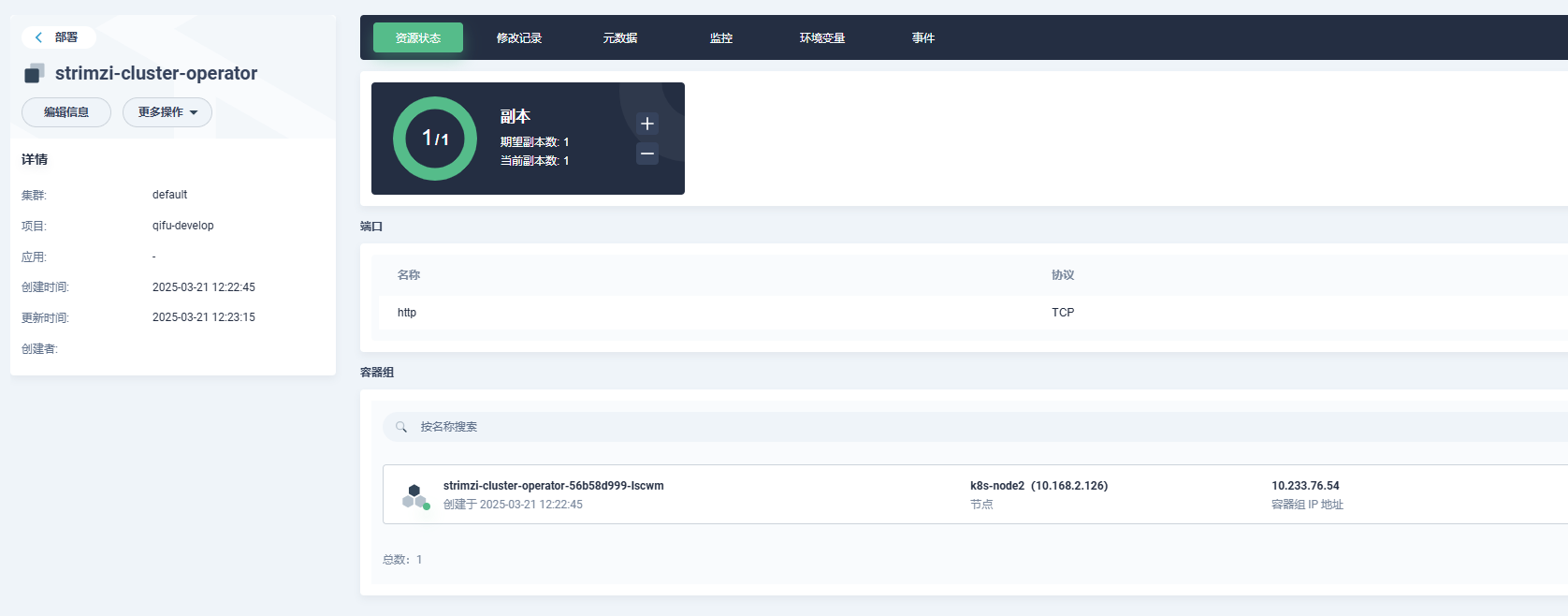Click the pod IP 10.233.76.54
The width and height of the screenshot is (1568, 616).
click(x=1305, y=486)
